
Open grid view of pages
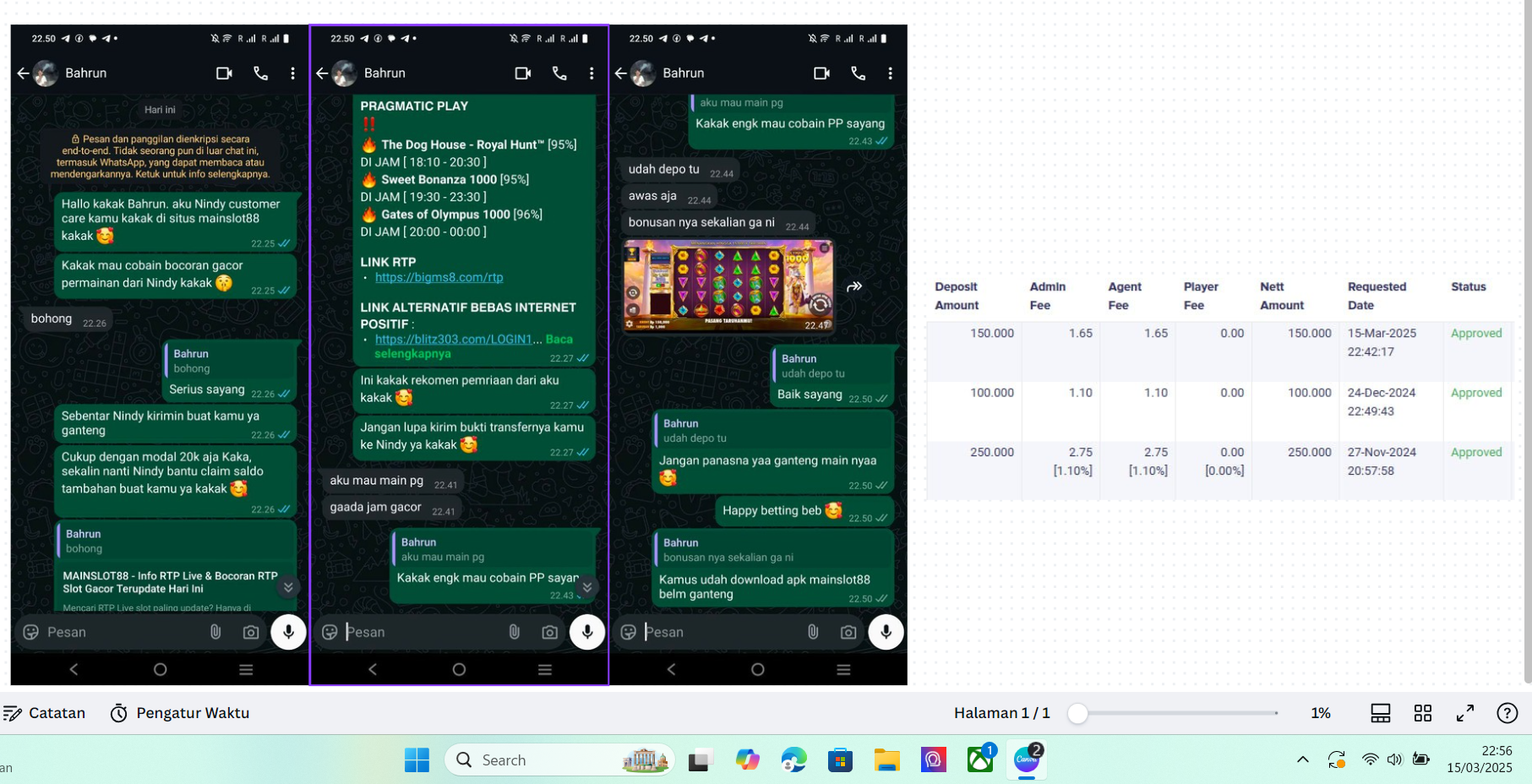1423,713
